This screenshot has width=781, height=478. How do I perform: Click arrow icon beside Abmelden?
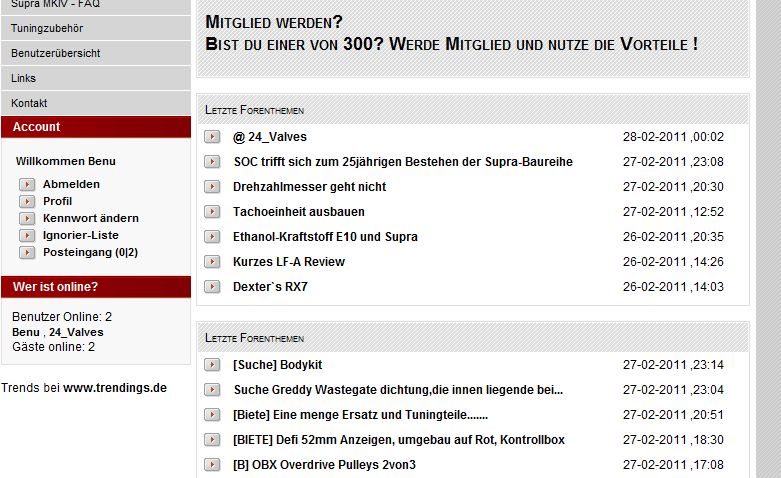(27, 184)
